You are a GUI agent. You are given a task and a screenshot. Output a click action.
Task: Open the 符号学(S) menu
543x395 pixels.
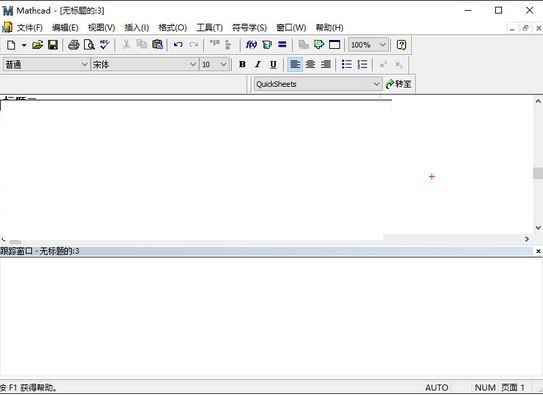(249, 28)
